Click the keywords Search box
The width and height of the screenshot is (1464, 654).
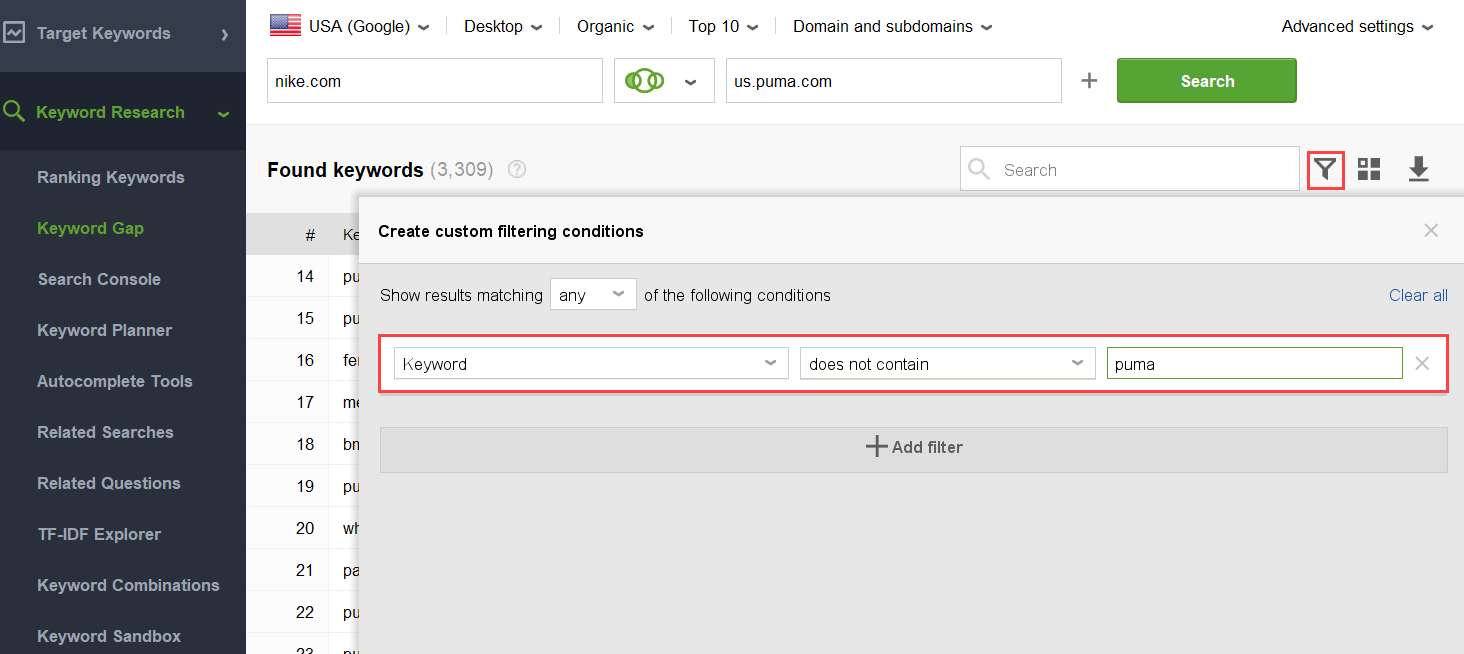click(x=1130, y=170)
